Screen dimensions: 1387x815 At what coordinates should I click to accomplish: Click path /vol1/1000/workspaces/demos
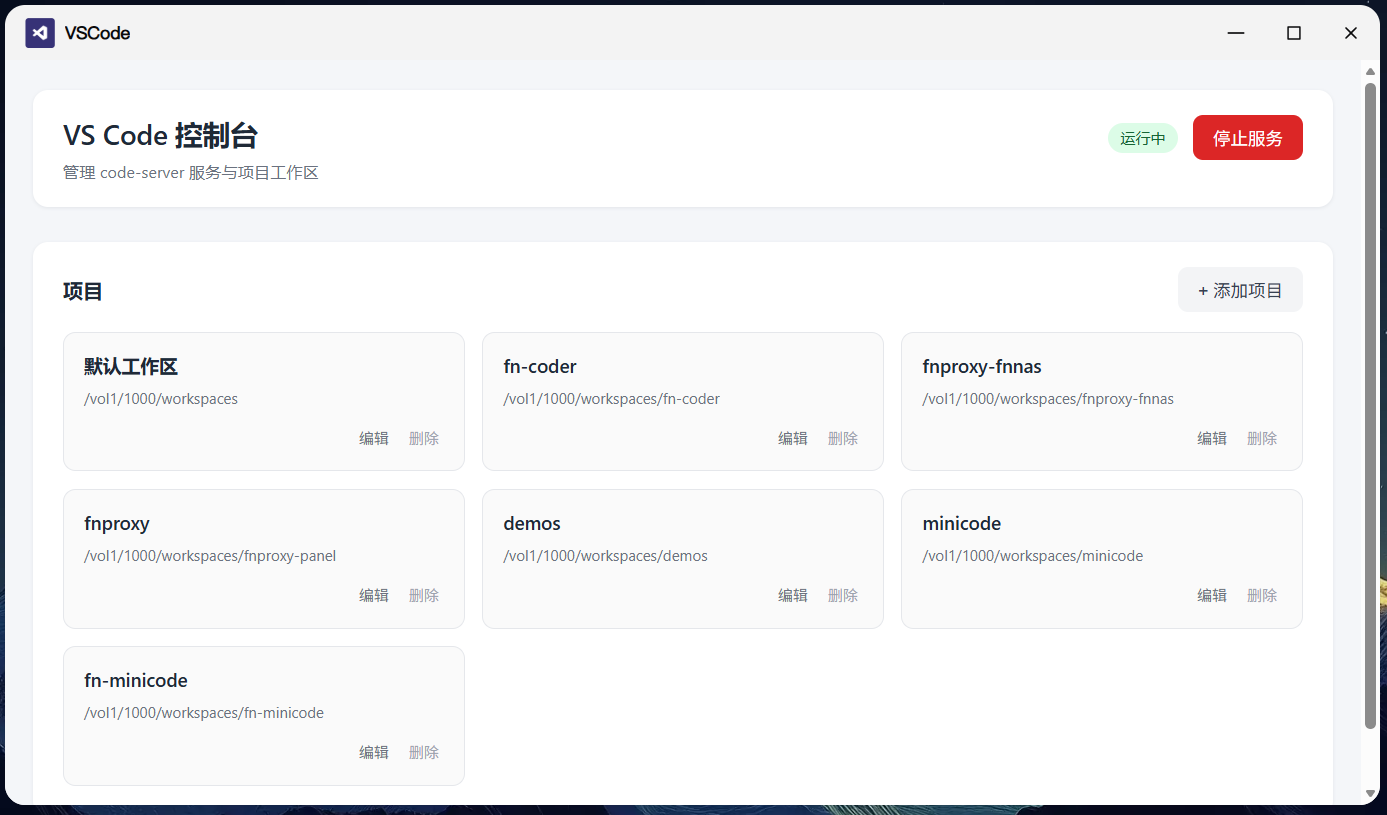click(x=605, y=556)
